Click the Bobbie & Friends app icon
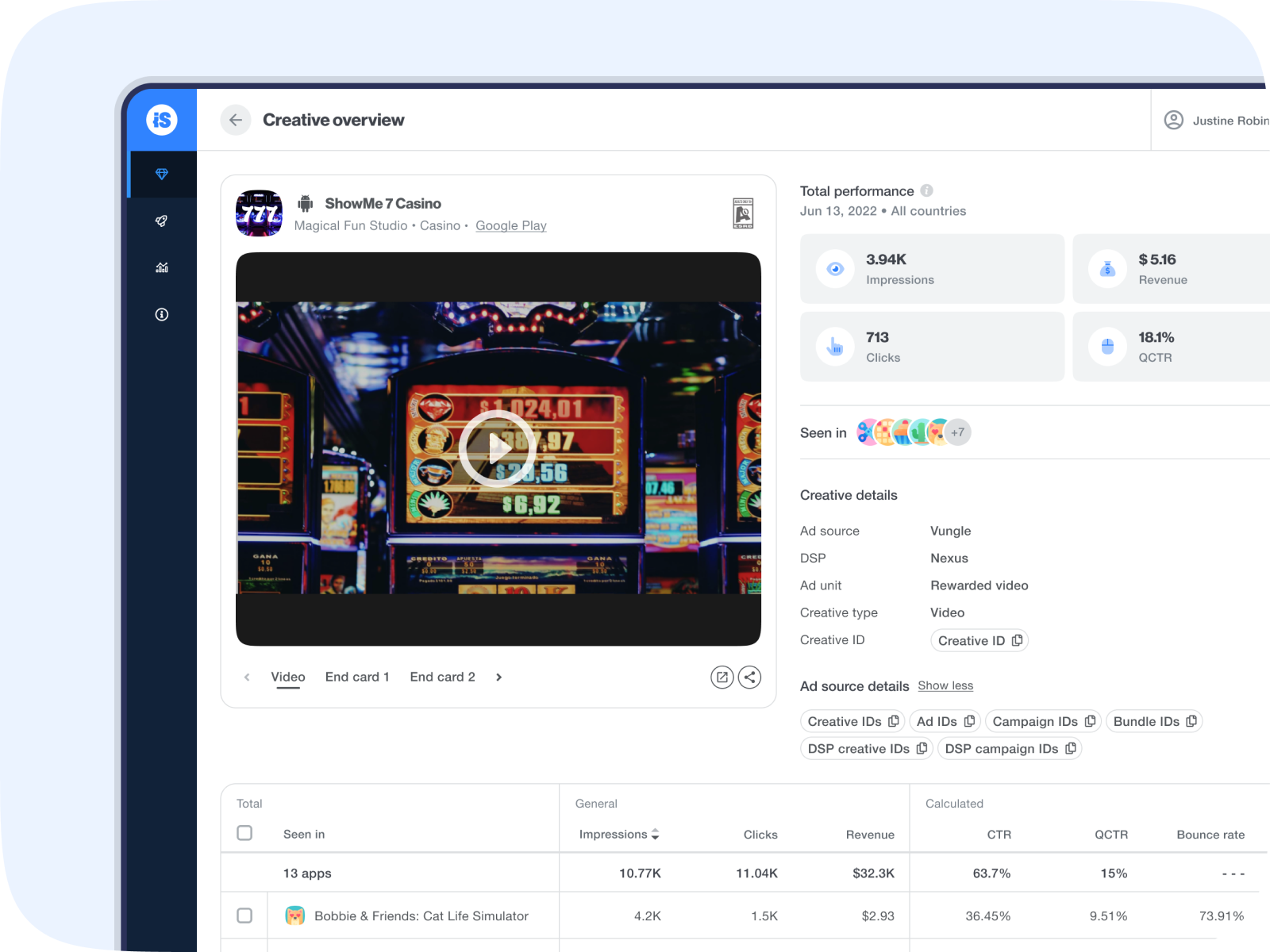This screenshot has height=952, width=1270. 295,916
